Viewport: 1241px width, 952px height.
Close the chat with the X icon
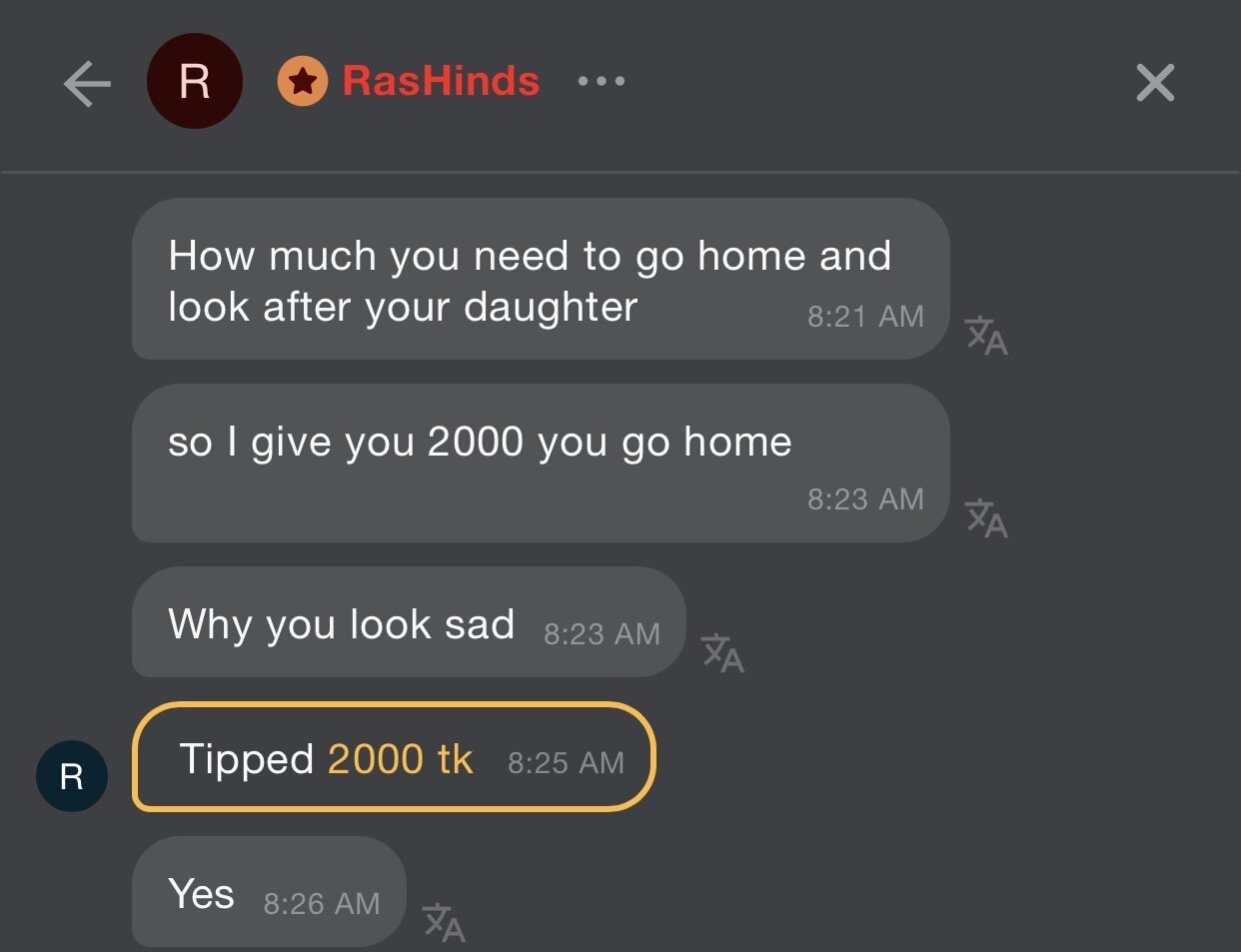(1155, 83)
